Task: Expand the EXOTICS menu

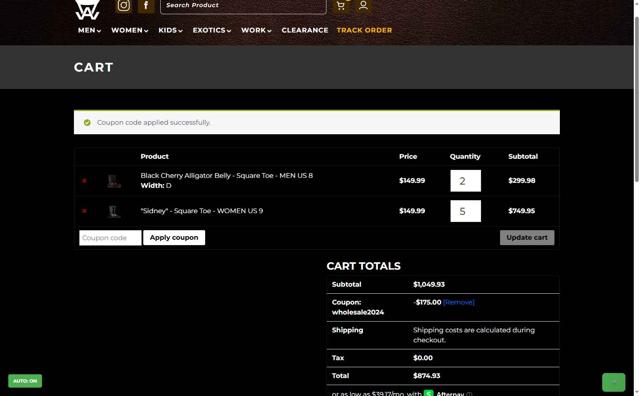Action: (212, 30)
